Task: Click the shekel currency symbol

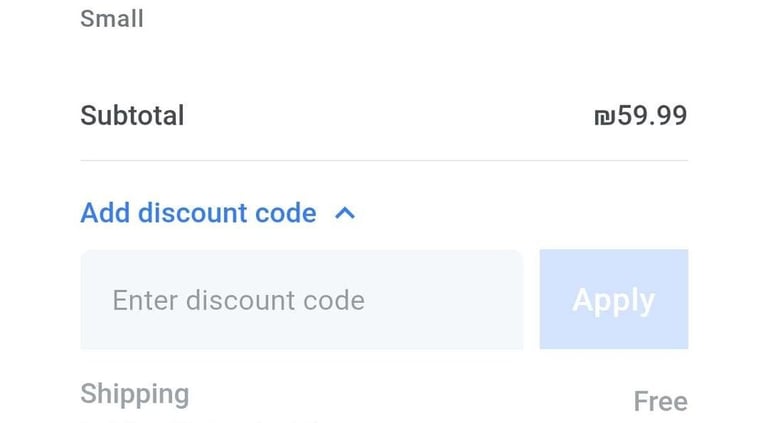Action: click(x=604, y=116)
